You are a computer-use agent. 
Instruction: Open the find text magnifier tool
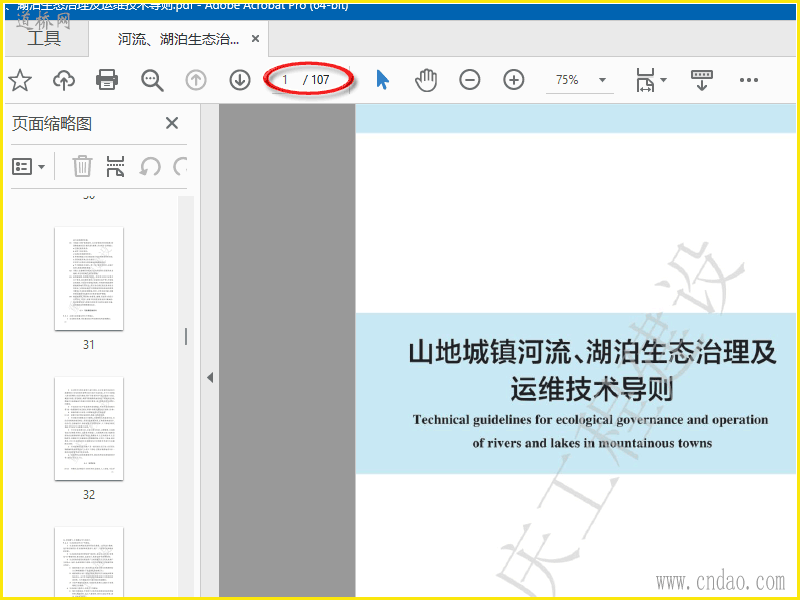(152, 80)
